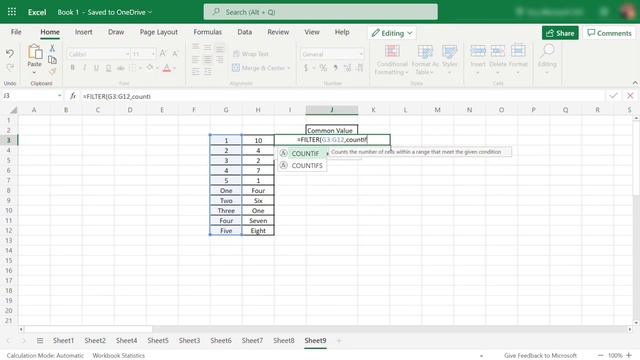This screenshot has height=360, width=640.
Task: Click Give Feedback to Microsoft link
Action: 540,356
